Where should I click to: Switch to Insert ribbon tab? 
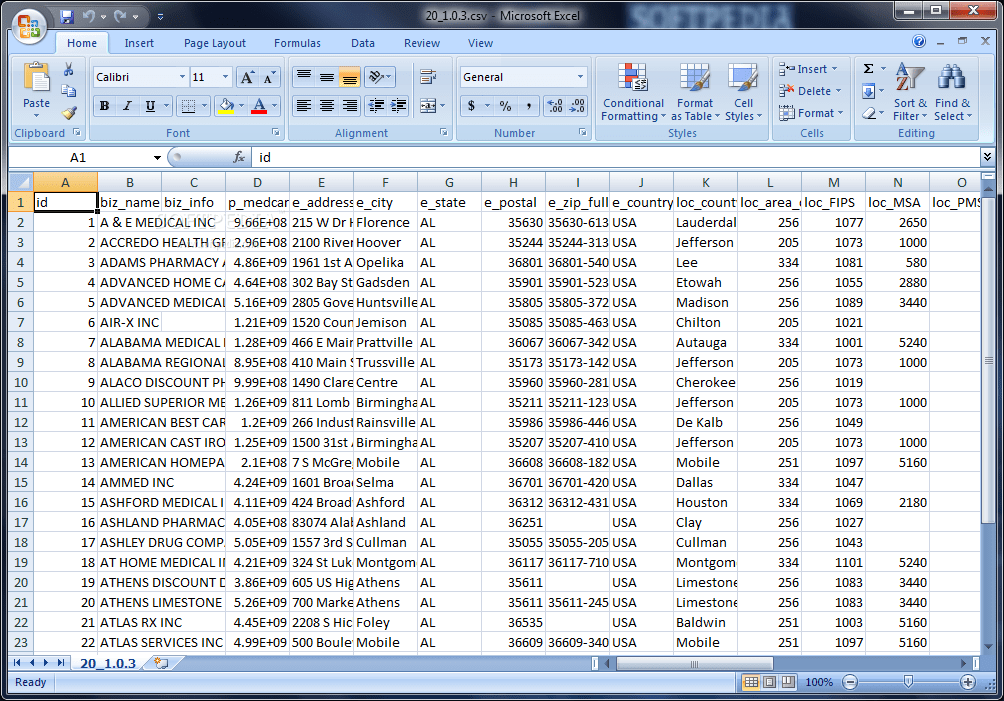[139, 43]
